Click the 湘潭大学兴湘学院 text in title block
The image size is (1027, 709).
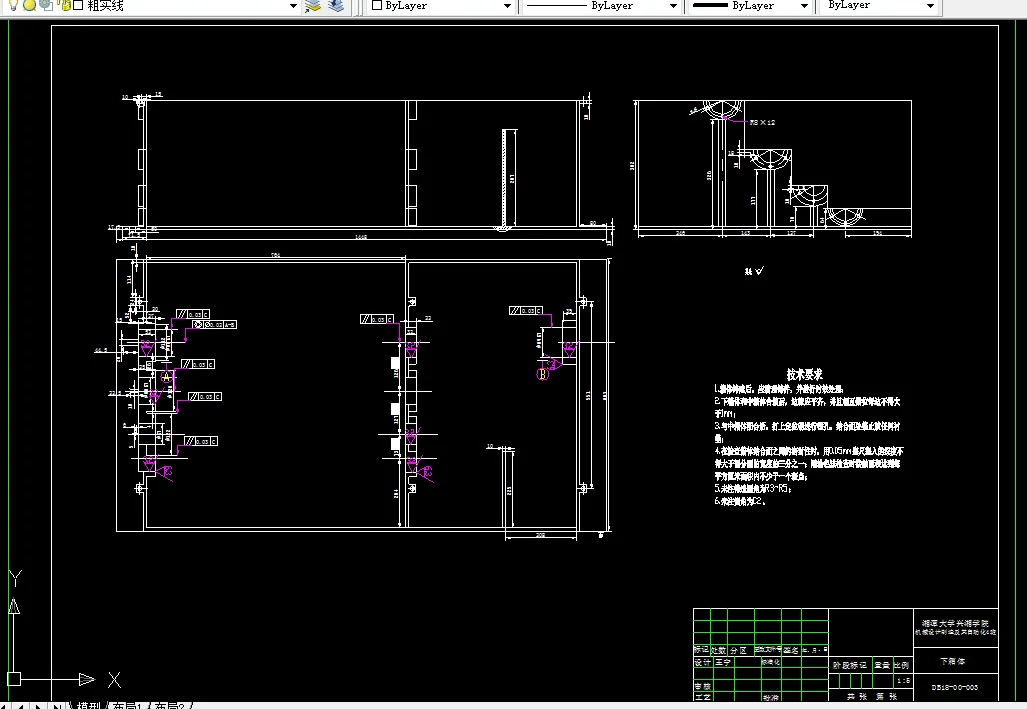(956, 623)
